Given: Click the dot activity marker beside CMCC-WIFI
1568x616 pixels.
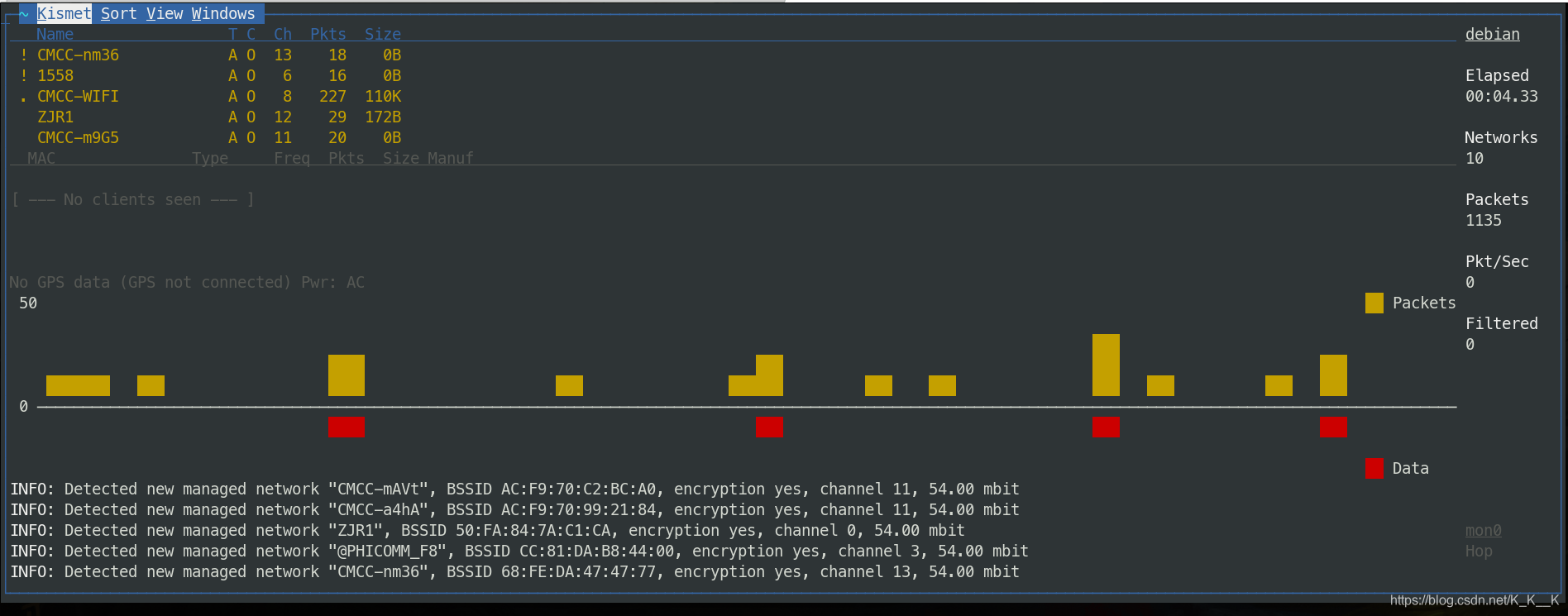Looking at the screenshot, I should pyautogui.click(x=24, y=100).
